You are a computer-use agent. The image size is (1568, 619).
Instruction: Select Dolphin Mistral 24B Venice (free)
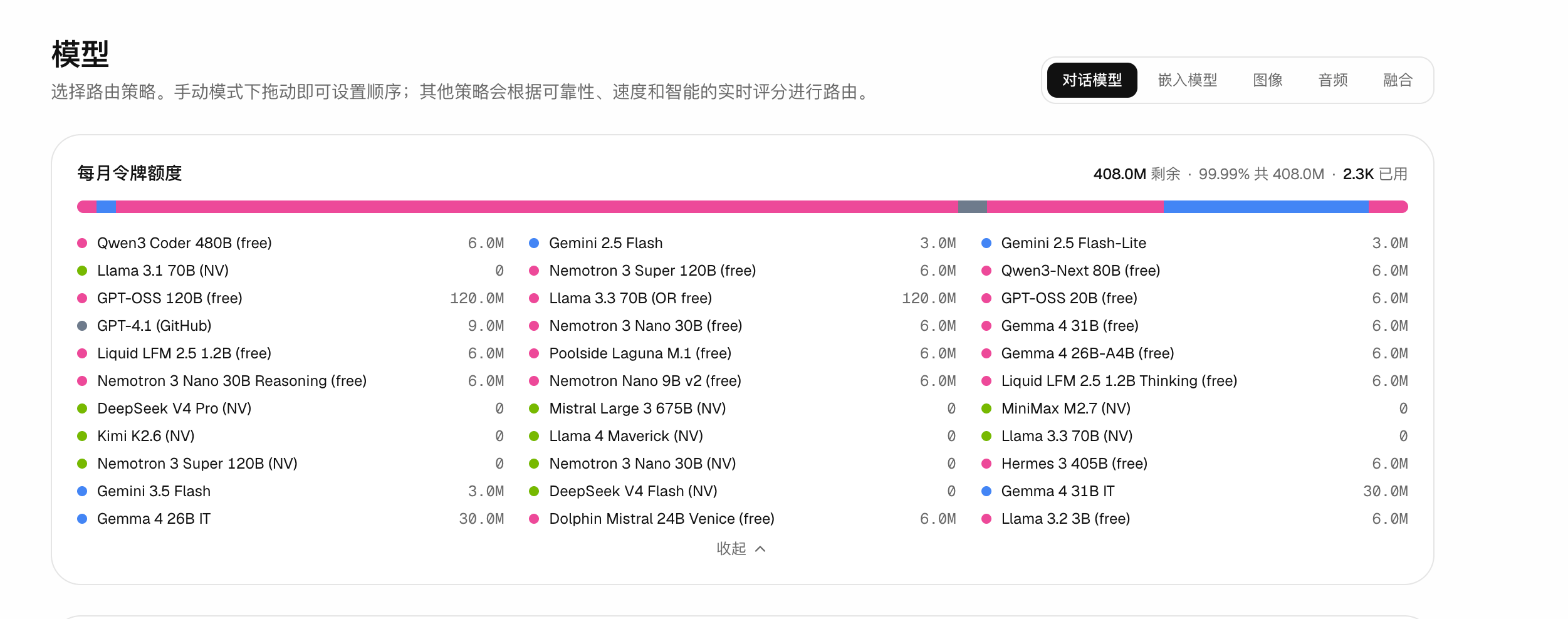[662, 519]
